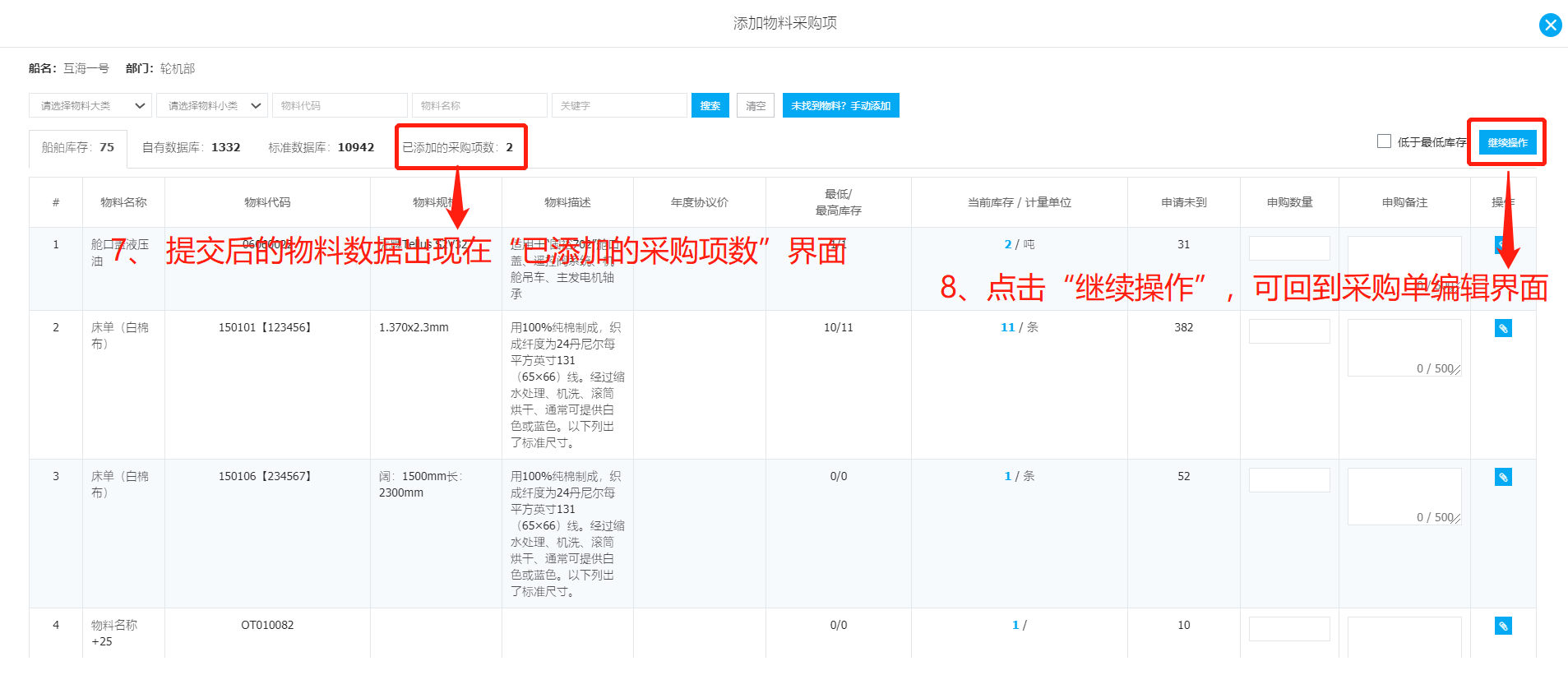Select 申请未到 value 382

(1183, 327)
